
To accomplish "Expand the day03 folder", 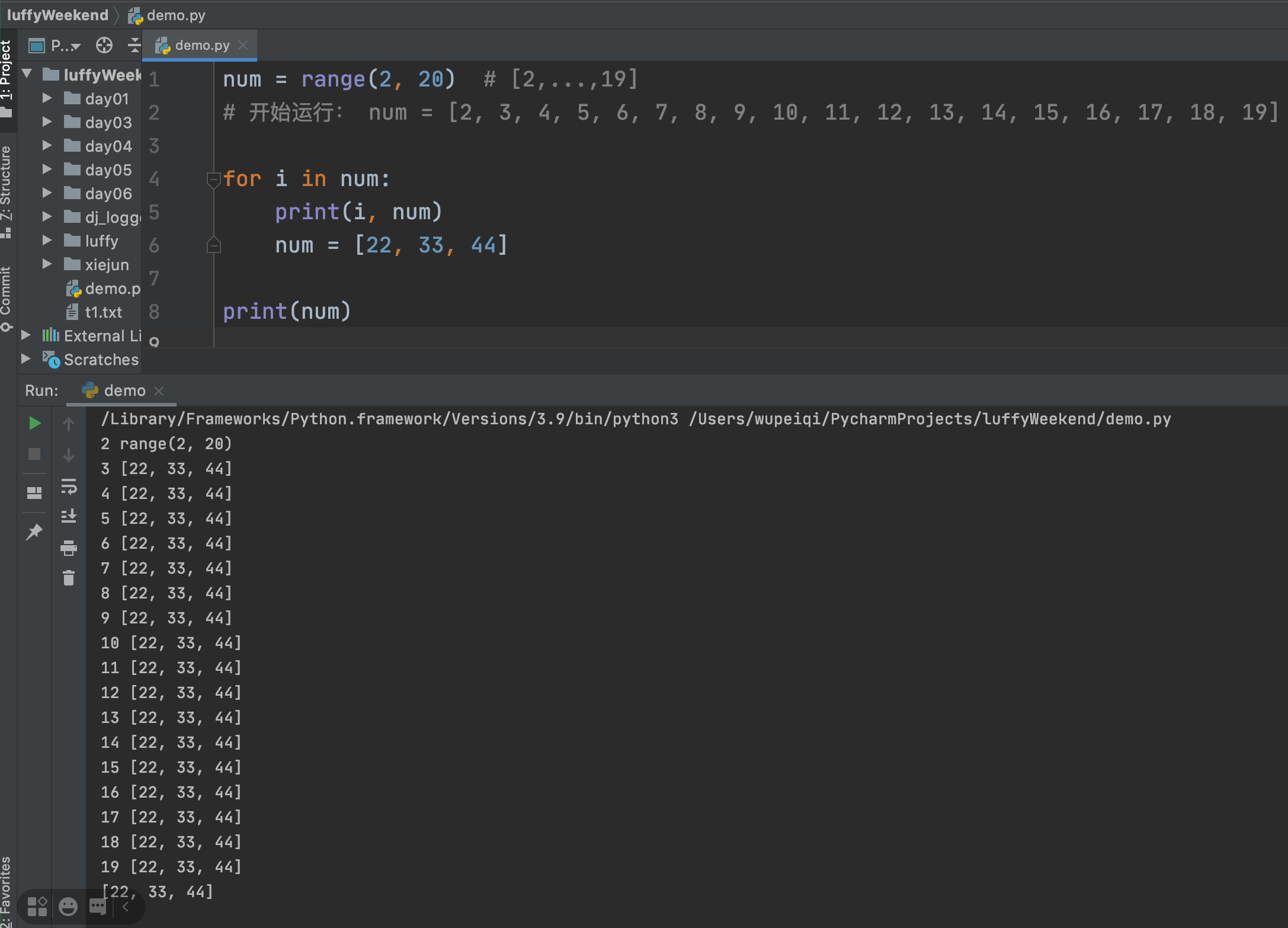I will click(x=47, y=121).
